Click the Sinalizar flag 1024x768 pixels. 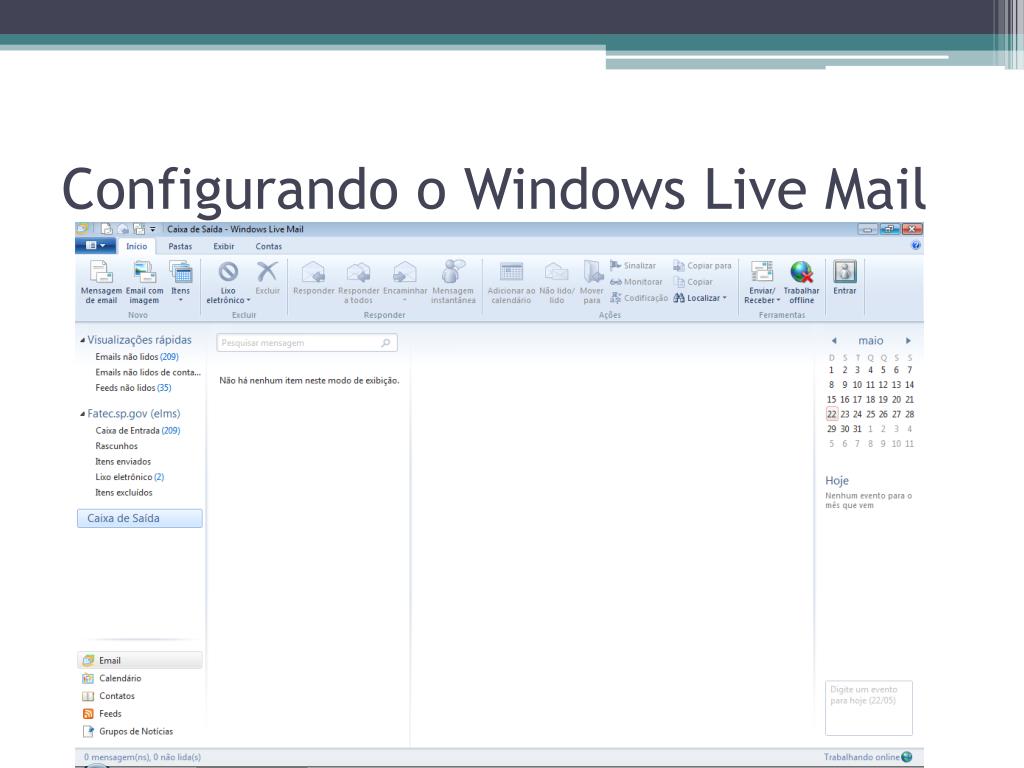pos(633,266)
